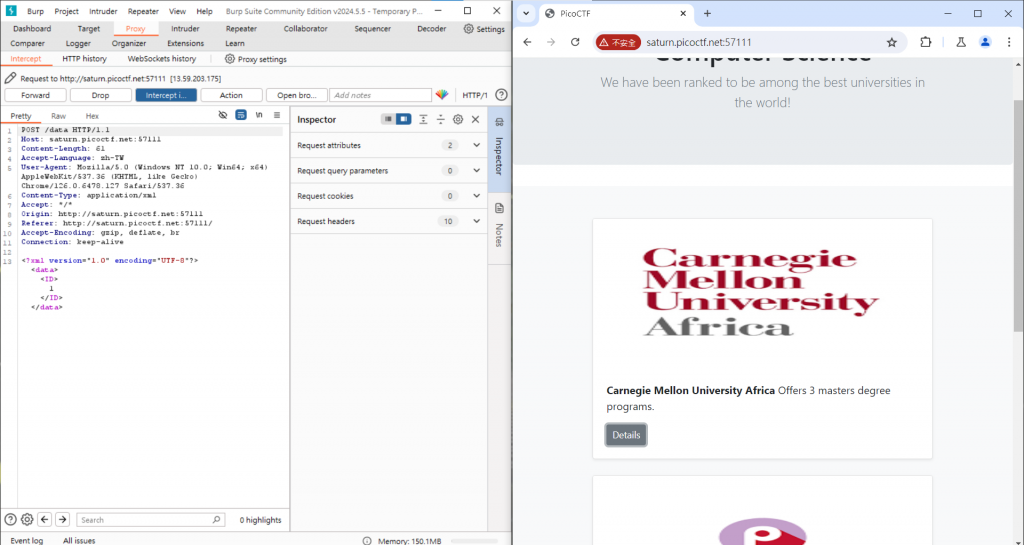Open All issues in status bar
Screen dimensions: 1024x545
79,540
